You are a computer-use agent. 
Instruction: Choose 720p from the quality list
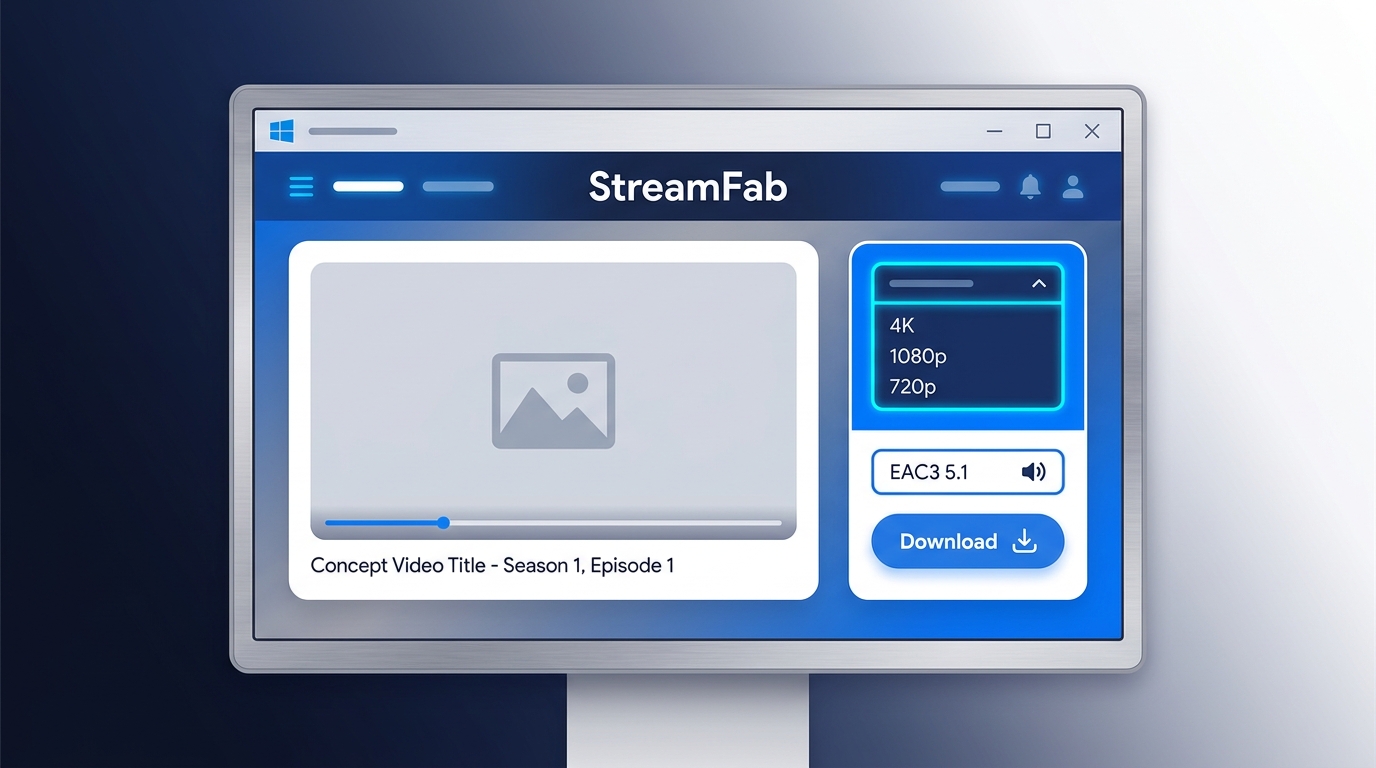click(x=912, y=386)
